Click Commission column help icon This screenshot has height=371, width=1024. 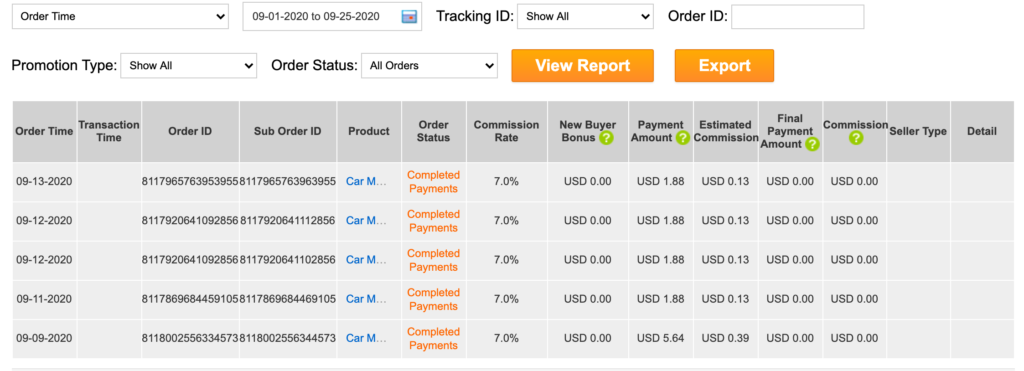[856, 138]
